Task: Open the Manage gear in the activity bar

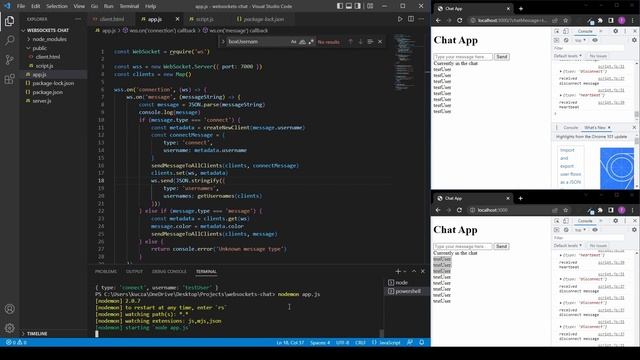Action: 9,328
